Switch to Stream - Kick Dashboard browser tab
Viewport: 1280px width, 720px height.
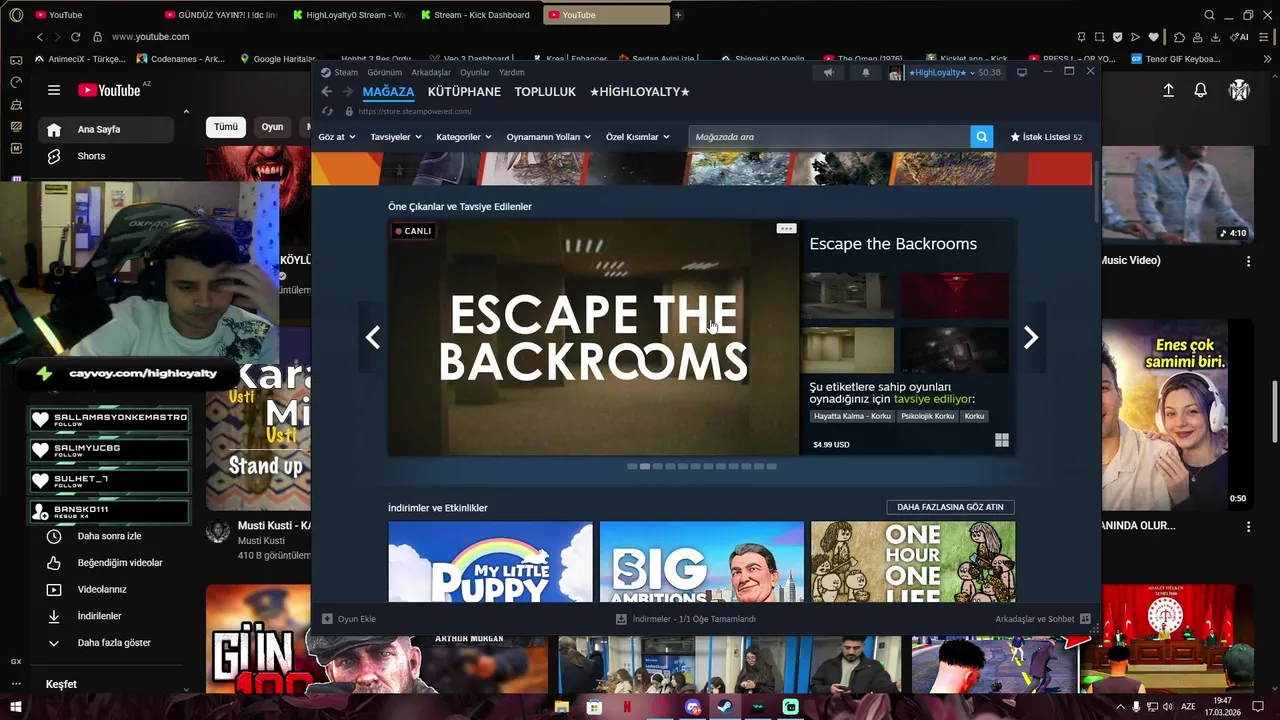coord(475,15)
